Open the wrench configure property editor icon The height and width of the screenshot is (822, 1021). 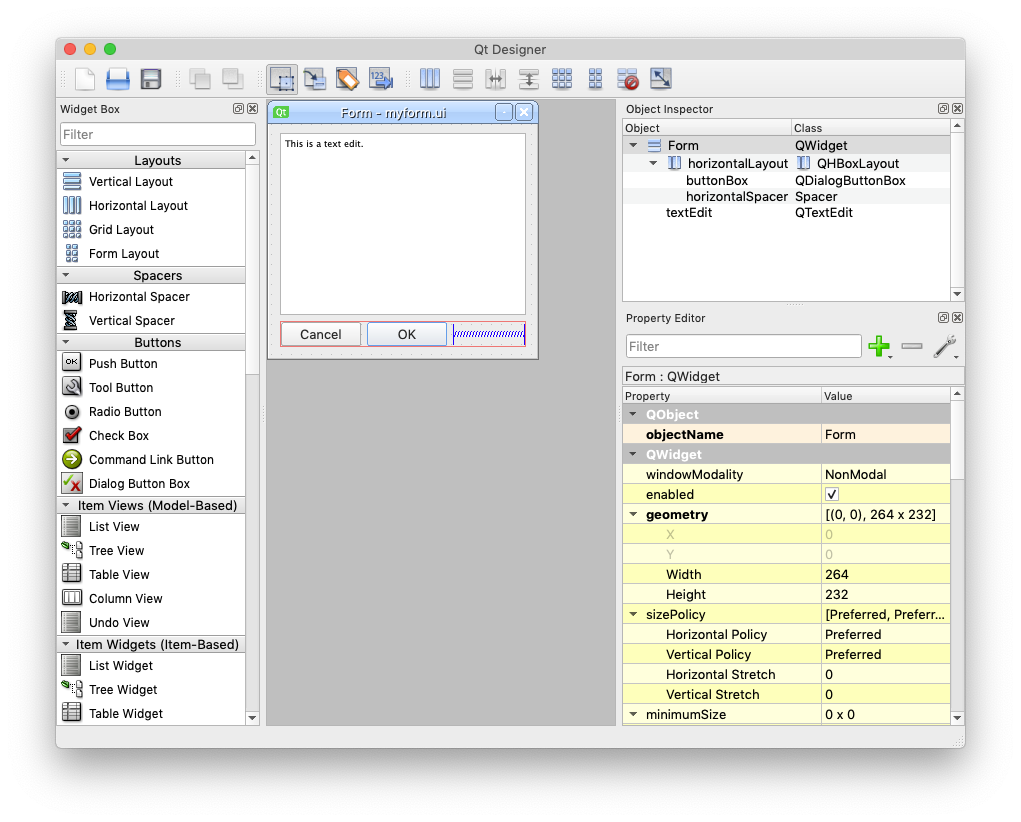coord(943,346)
